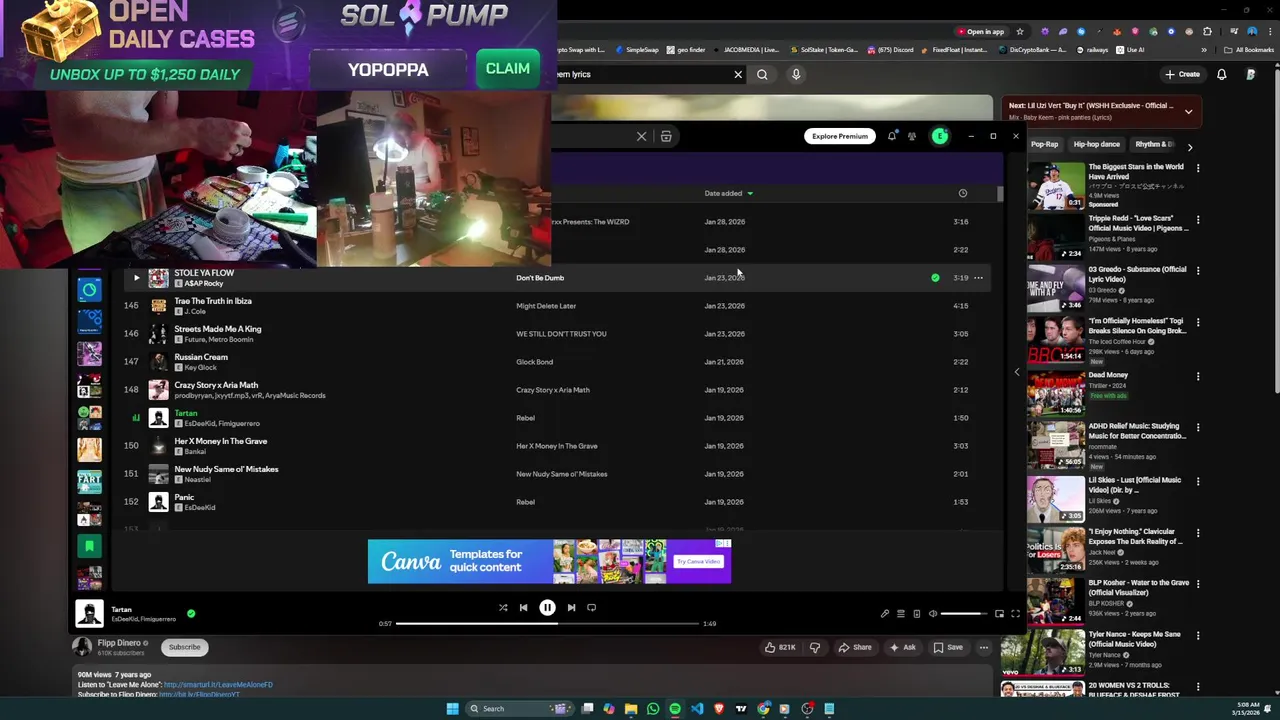1280x720 pixels.
Task: Skip to previous track in Spotify
Action: (523, 607)
